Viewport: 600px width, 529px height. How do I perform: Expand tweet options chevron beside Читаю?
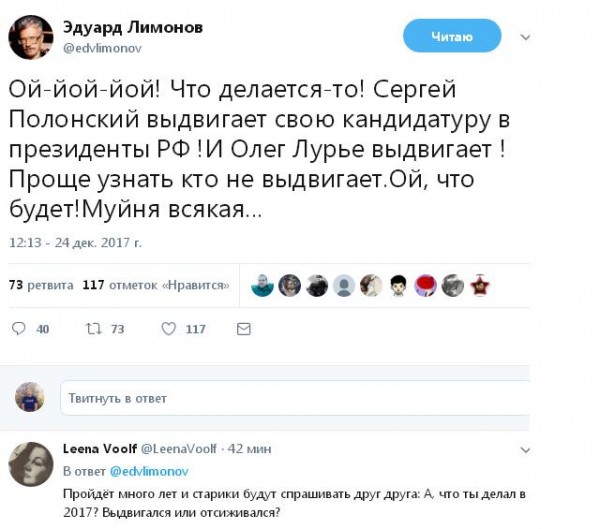pos(525,37)
